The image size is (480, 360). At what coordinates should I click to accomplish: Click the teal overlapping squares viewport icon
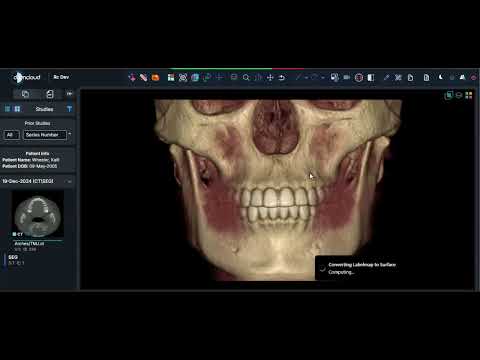448,95
